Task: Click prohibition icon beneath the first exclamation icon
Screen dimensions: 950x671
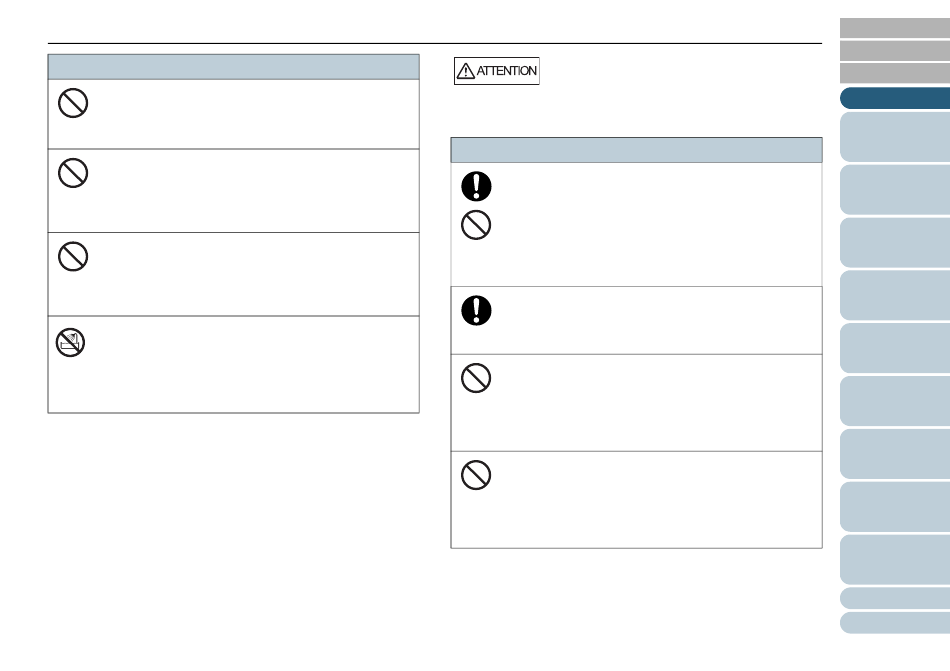Action: pyautogui.click(x=476, y=225)
